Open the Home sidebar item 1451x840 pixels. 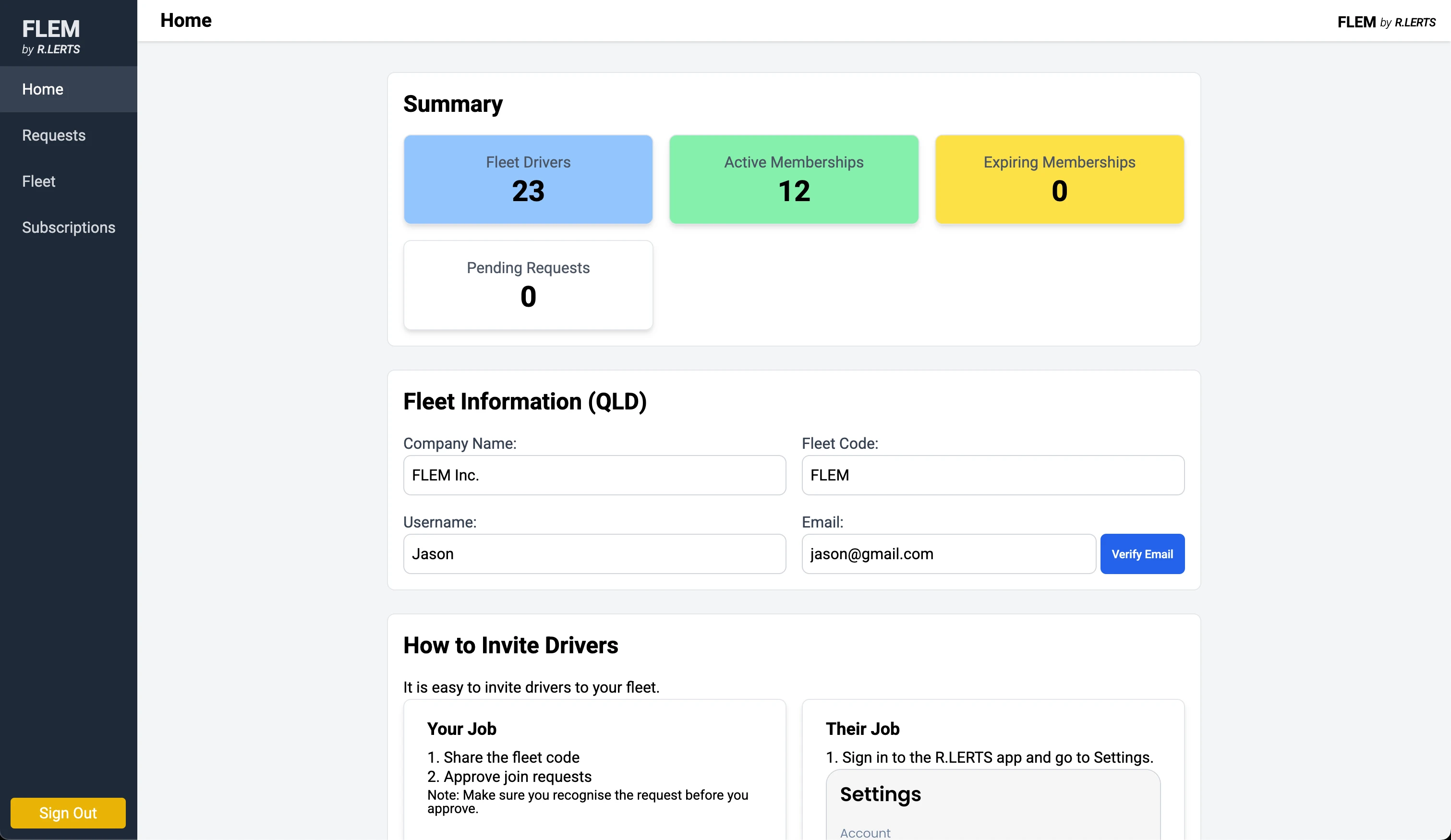pyautogui.click(x=69, y=89)
